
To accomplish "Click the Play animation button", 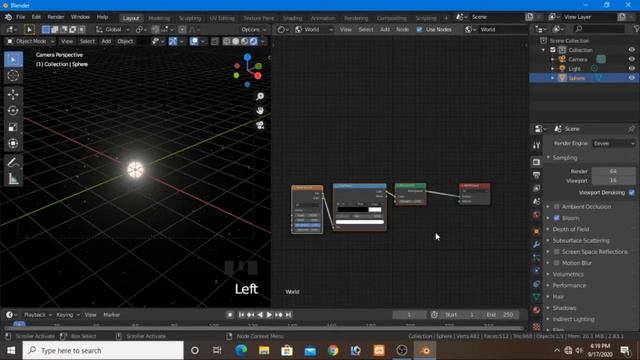I will point(269,315).
